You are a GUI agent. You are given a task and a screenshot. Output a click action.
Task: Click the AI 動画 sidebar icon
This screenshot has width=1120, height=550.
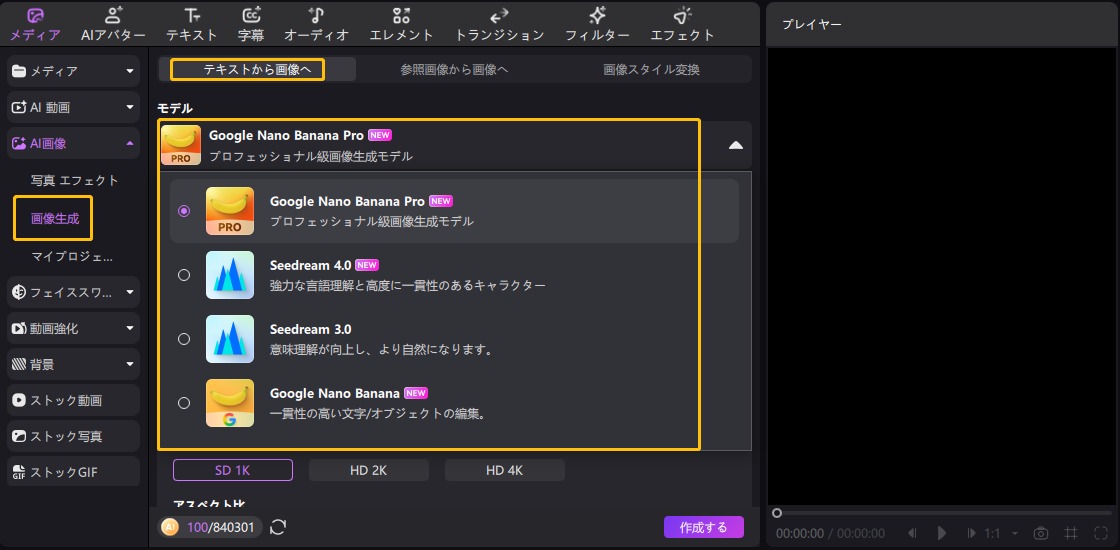(x=19, y=107)
